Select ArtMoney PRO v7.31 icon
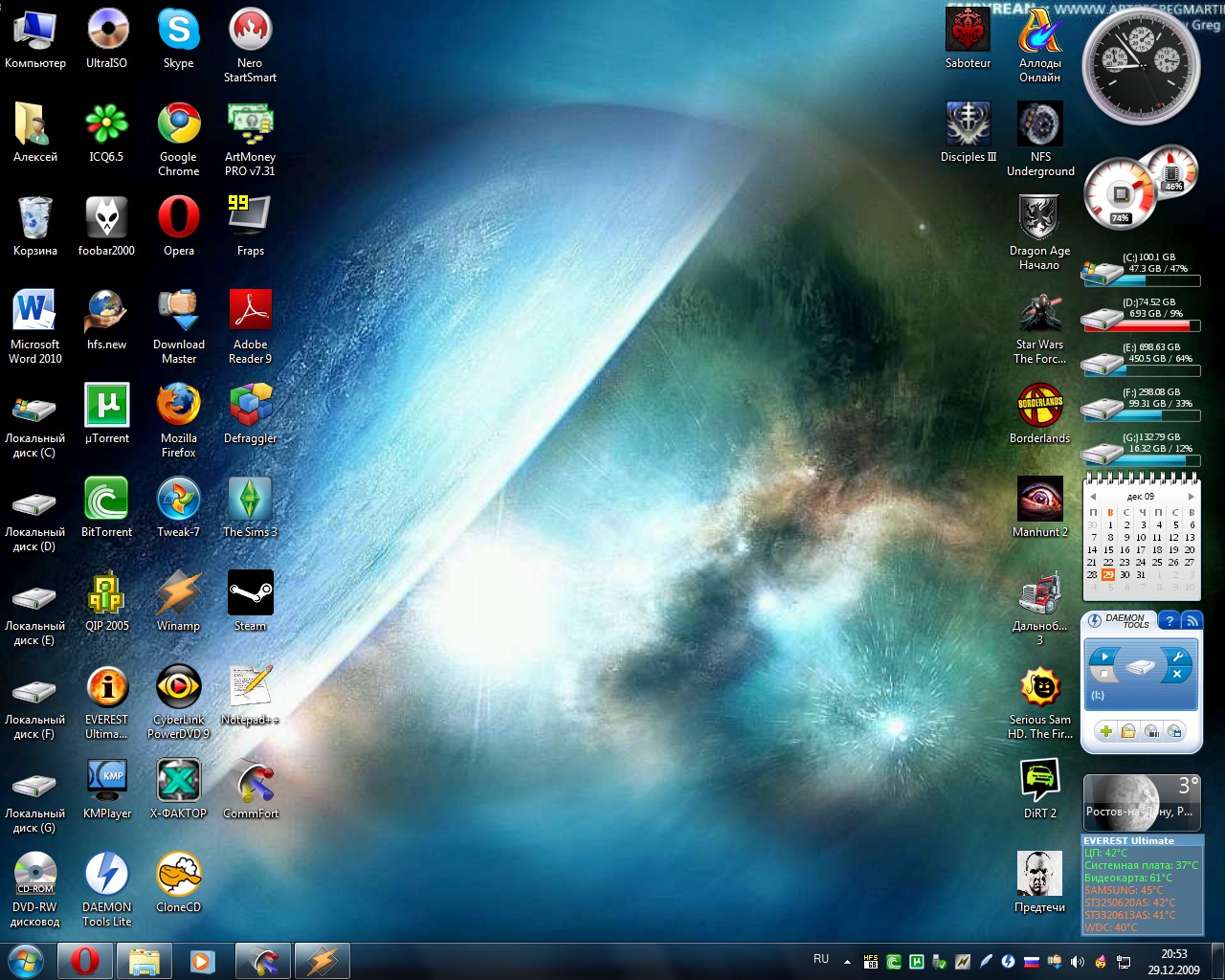The image size is (1225, 980). 250,139
